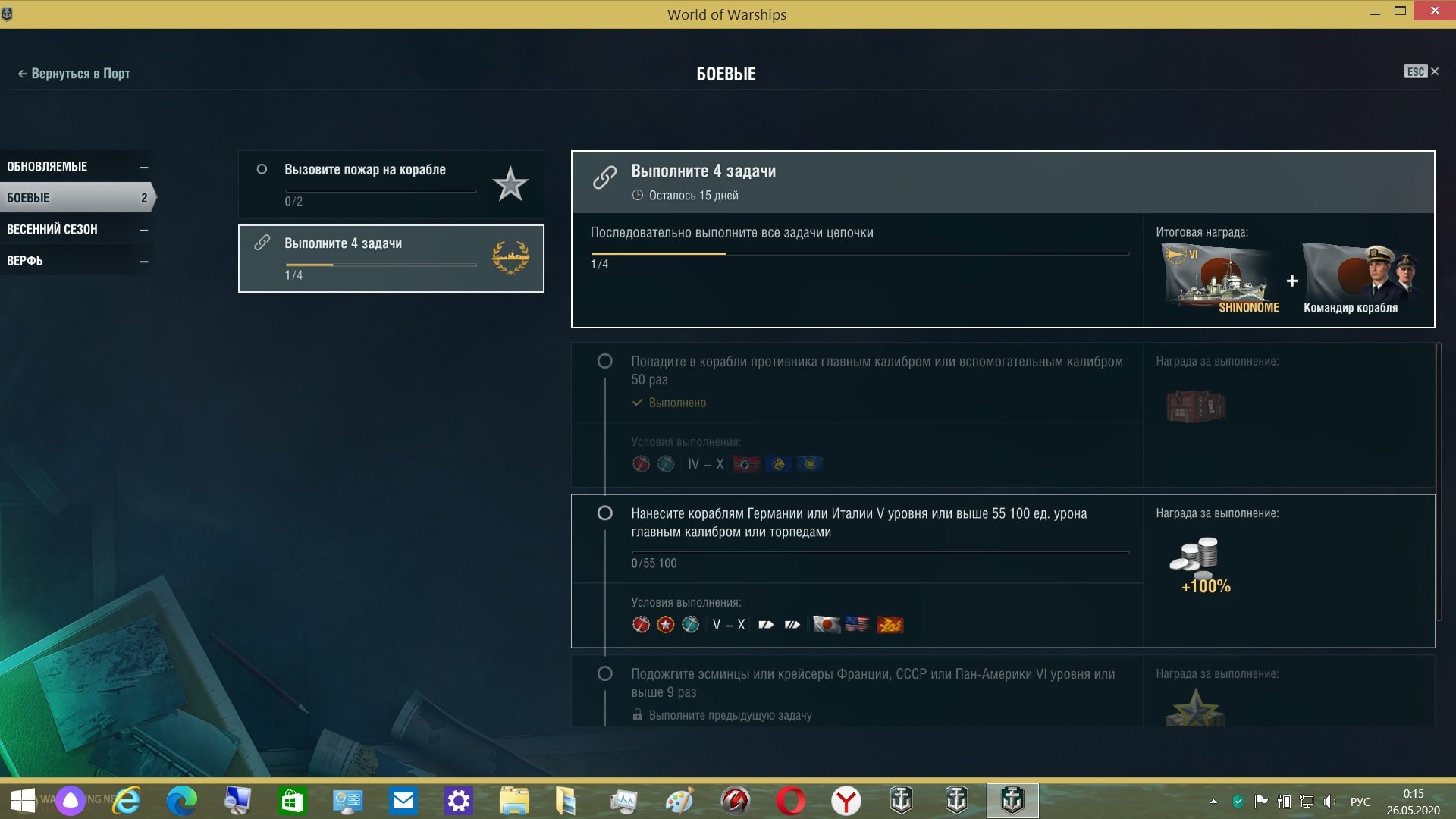Screen dimensions: 1456x819
Task: Click the container crate reward icon
Action: click(x=1196, y=406)
